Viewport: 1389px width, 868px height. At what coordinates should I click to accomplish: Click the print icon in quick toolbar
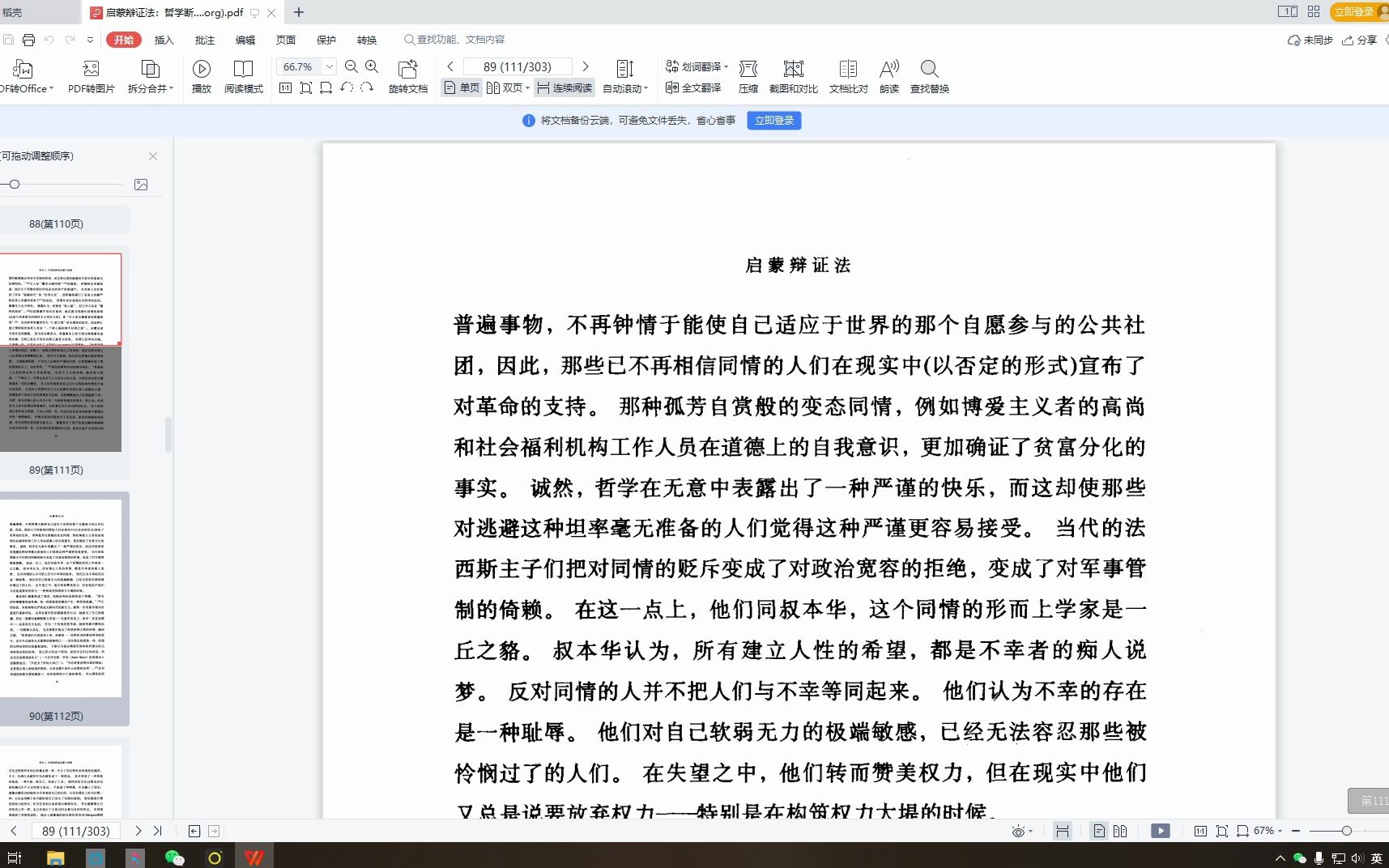click(x=28, y=40)
